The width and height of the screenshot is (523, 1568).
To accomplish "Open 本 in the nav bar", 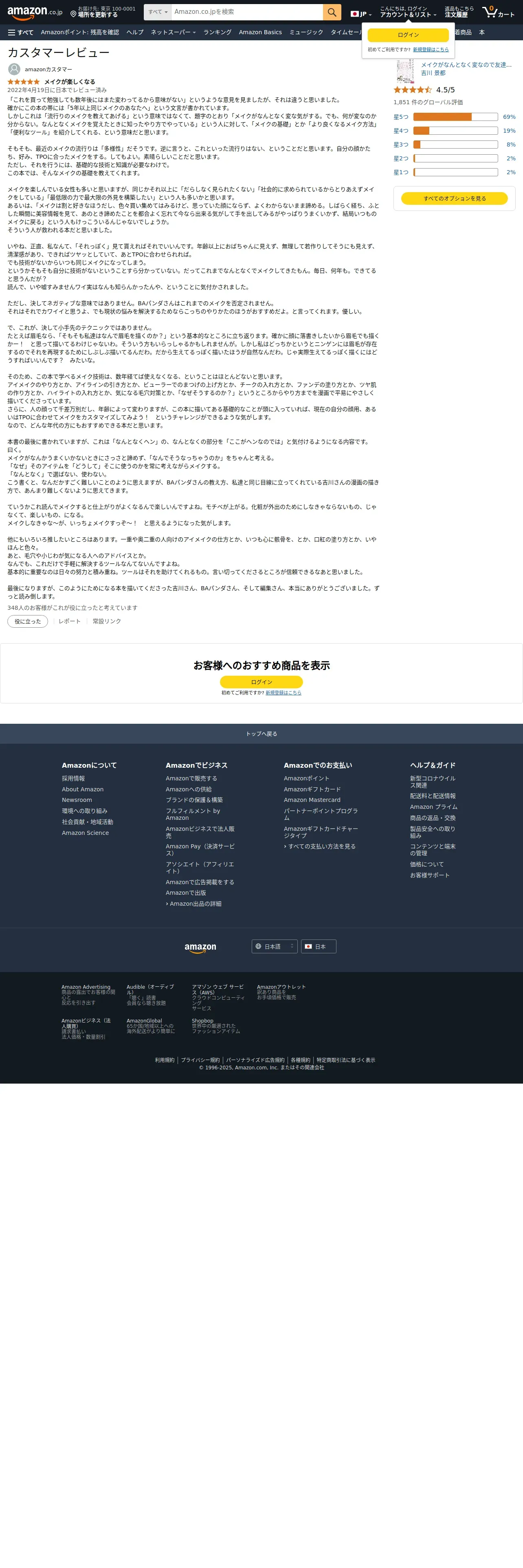I will coord(481,32).
